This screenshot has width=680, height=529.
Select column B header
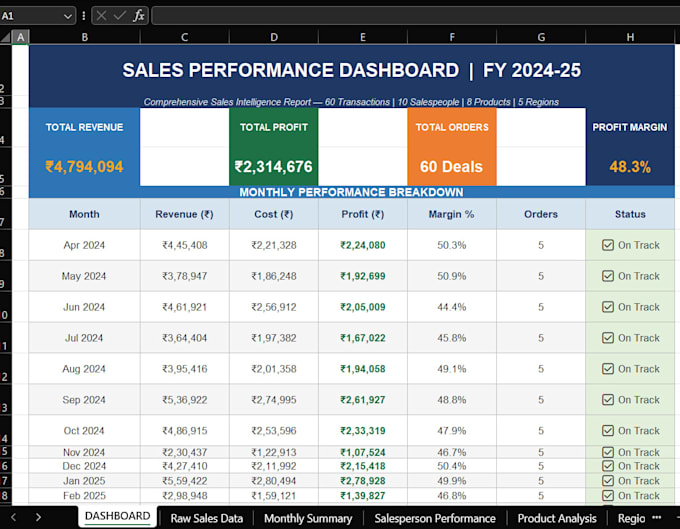(x=85, y=37)
